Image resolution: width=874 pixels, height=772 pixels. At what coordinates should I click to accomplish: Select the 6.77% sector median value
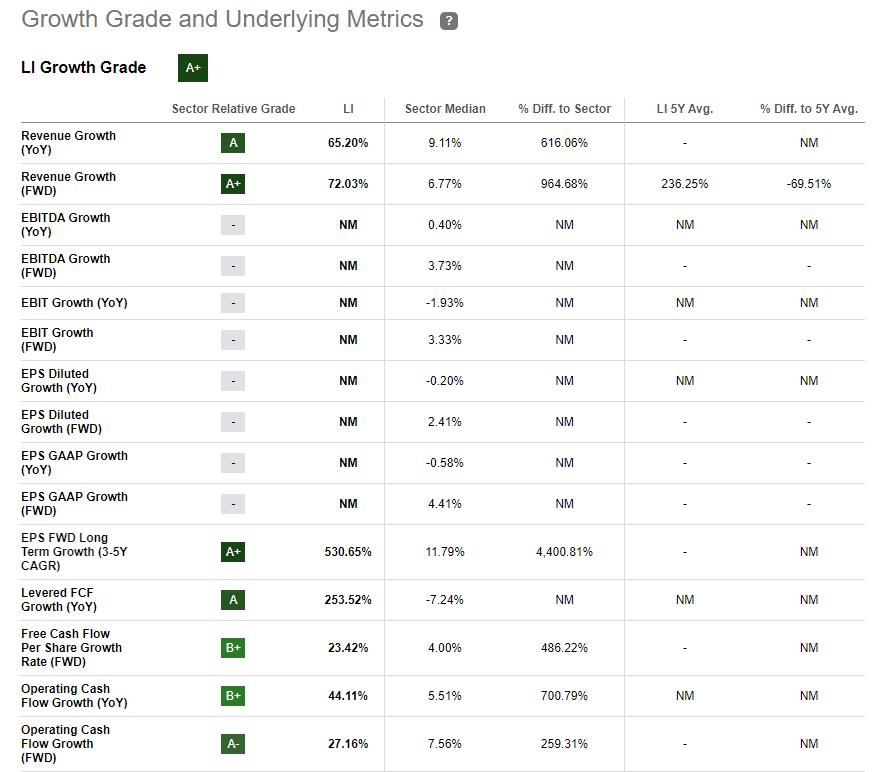point(445,184)
